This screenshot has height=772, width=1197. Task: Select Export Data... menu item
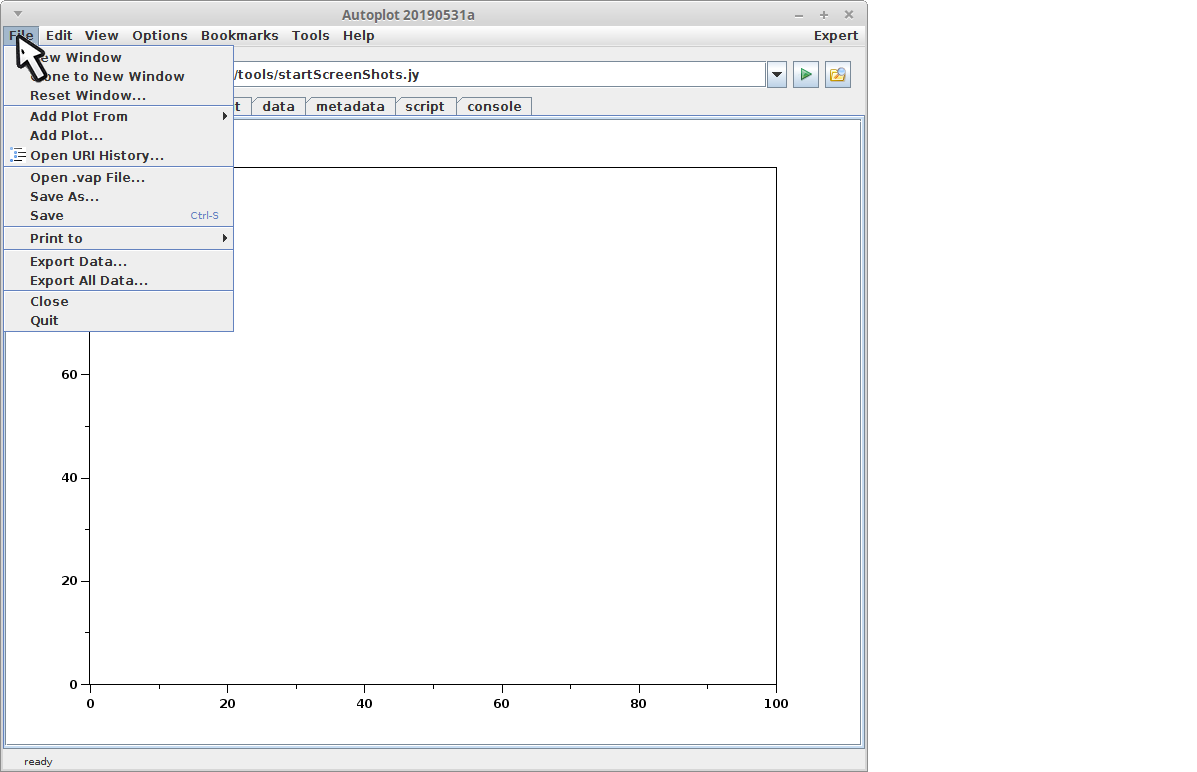click(x=118, y=261)
